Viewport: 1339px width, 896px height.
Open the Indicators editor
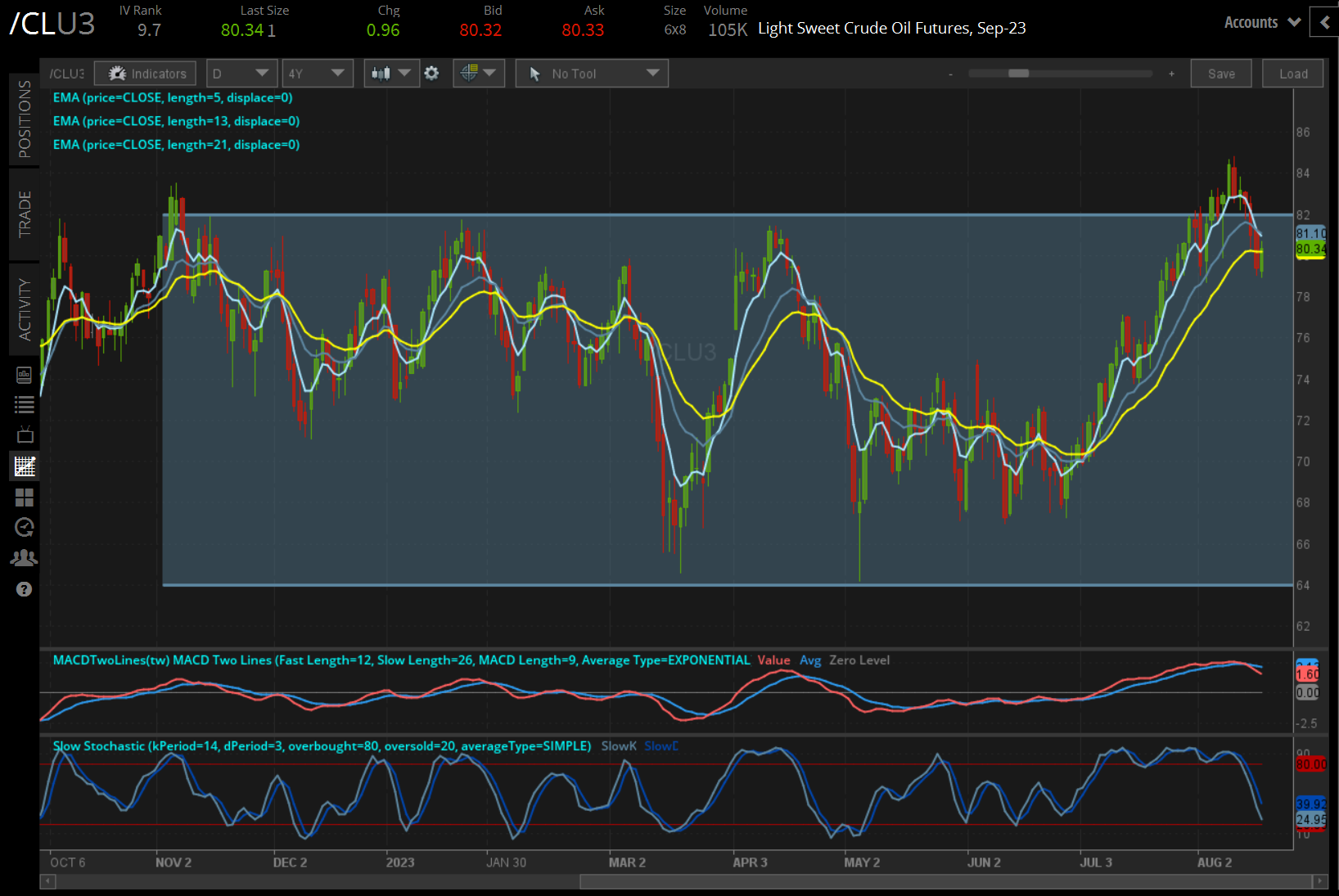point(145,73)
